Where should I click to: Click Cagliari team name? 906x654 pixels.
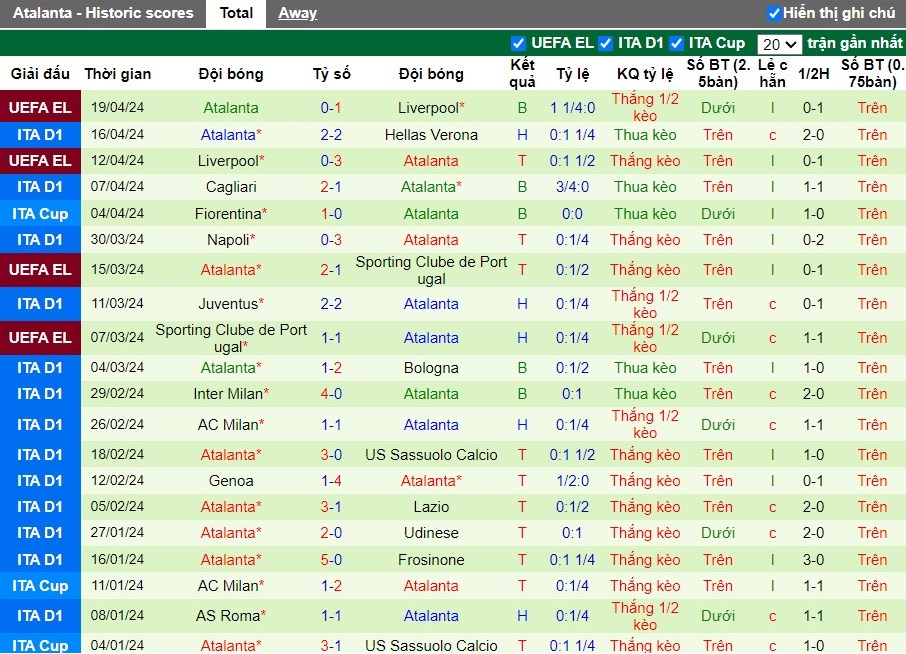[231, 187]
